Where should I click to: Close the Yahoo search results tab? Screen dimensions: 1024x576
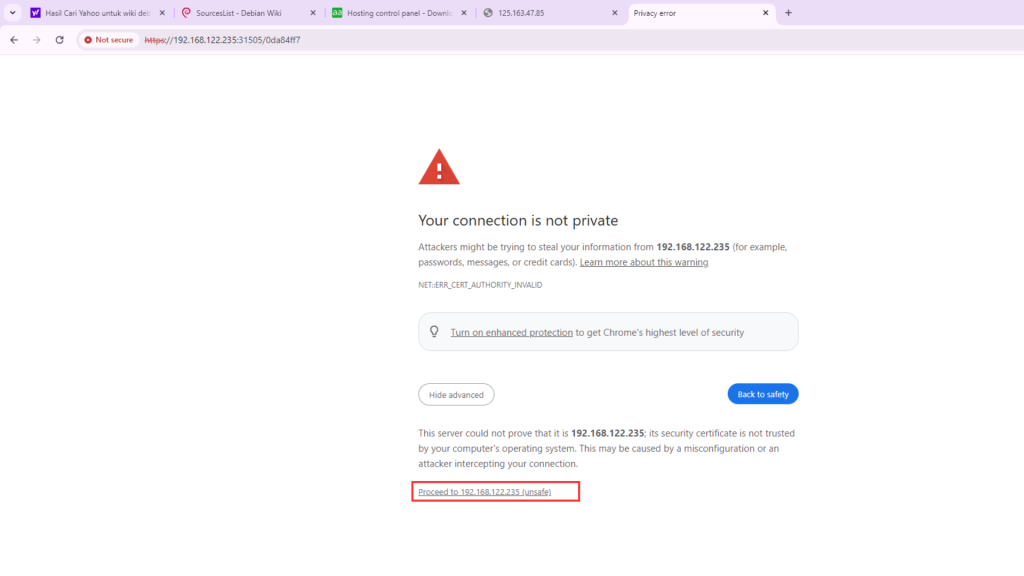[162, 13]
